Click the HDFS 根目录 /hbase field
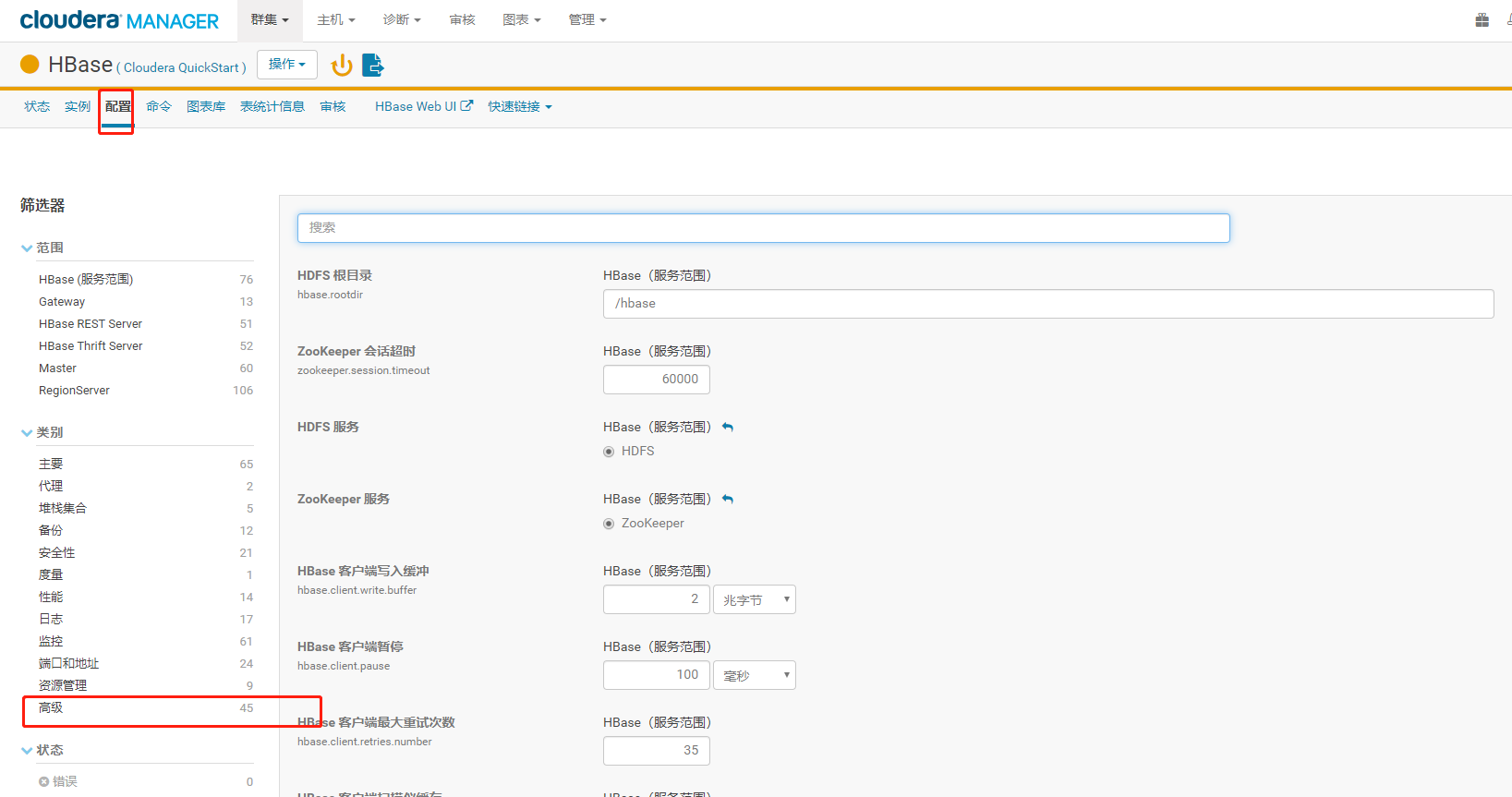Screen dimensions: 1512x797 1048,304
